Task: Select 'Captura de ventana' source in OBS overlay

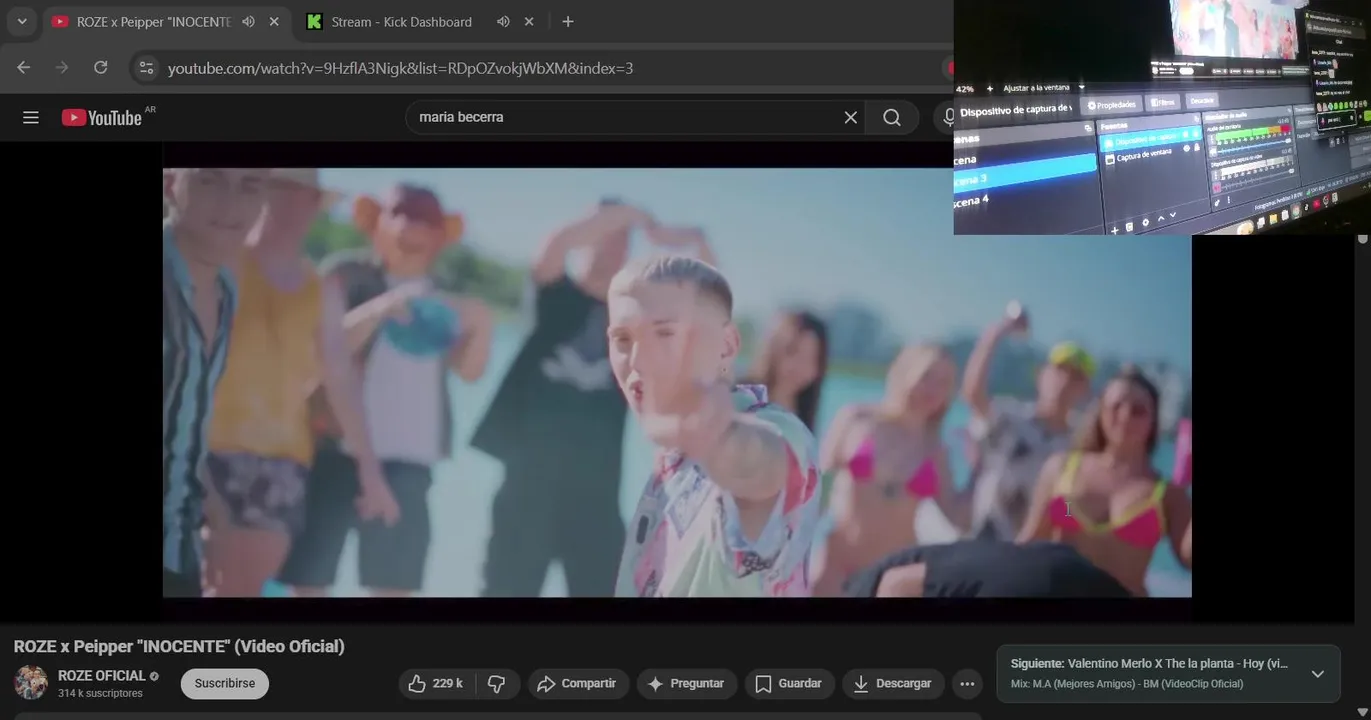Action: pyautogui.click(x=1146, y=156)
